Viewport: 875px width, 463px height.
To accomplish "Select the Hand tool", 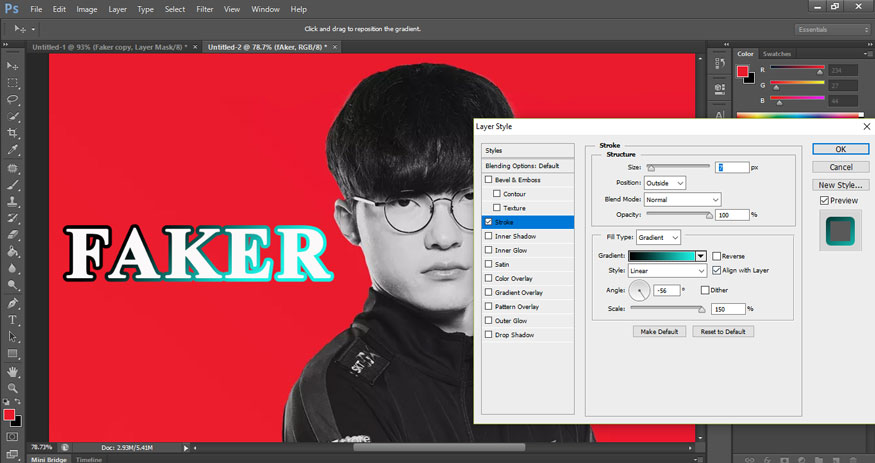I will [12, 372].
